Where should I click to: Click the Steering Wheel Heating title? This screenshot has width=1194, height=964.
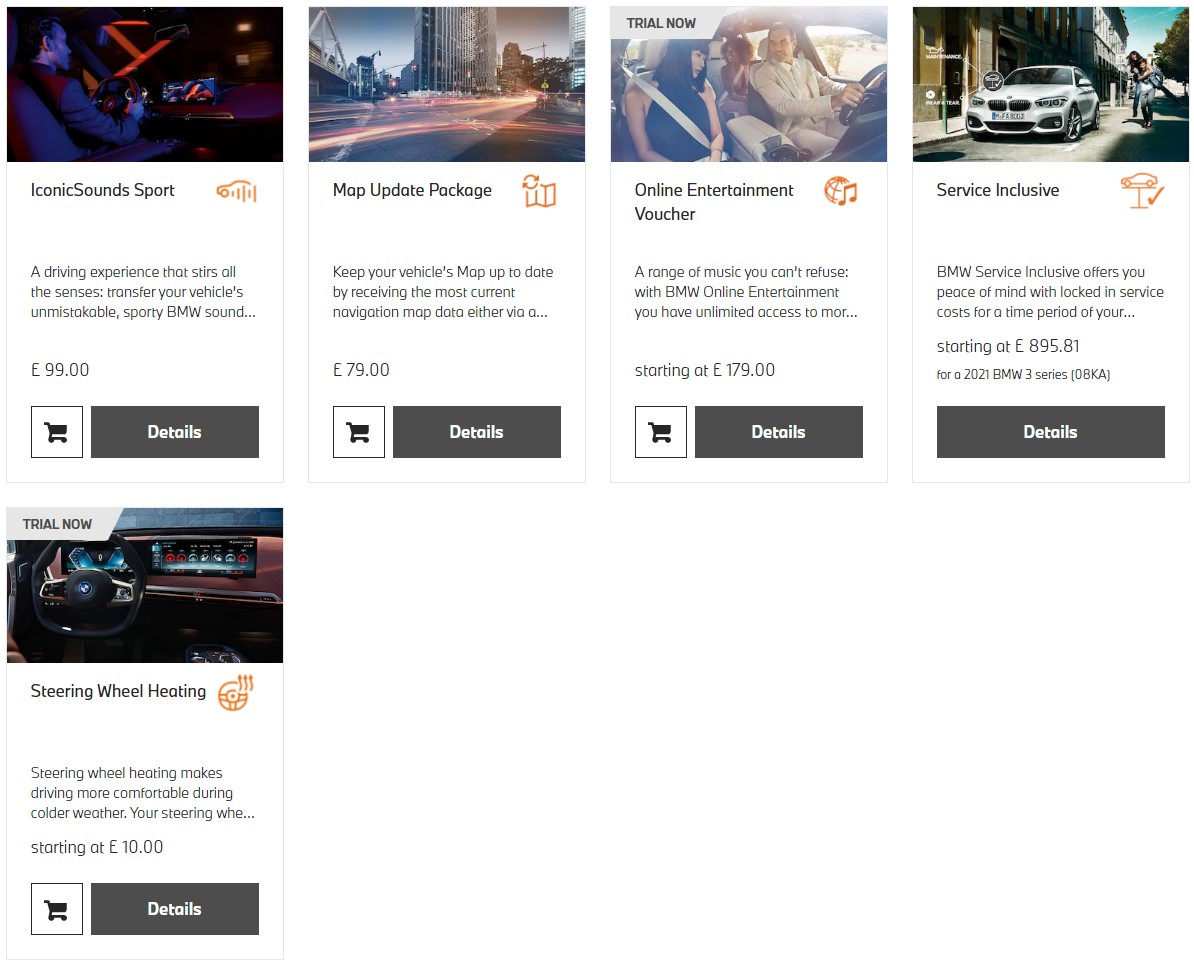(x=118, y=691)
